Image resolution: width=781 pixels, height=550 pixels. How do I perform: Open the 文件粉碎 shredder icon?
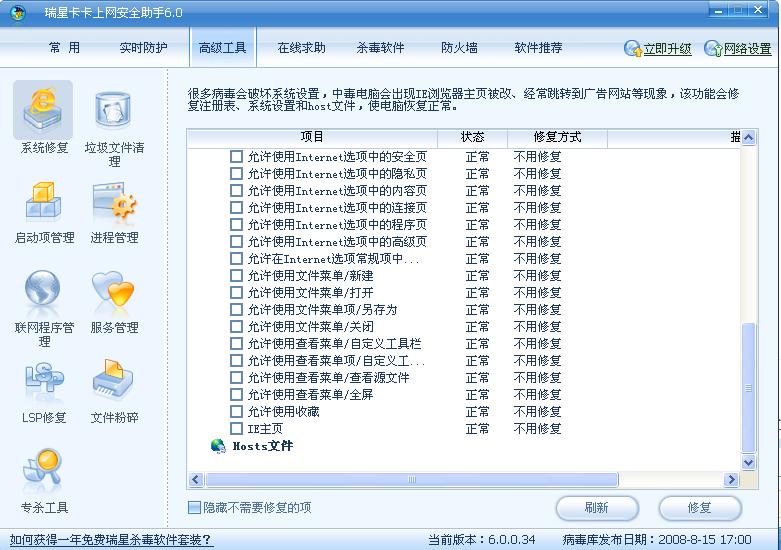pyautogui.click(x=113, y=379)
